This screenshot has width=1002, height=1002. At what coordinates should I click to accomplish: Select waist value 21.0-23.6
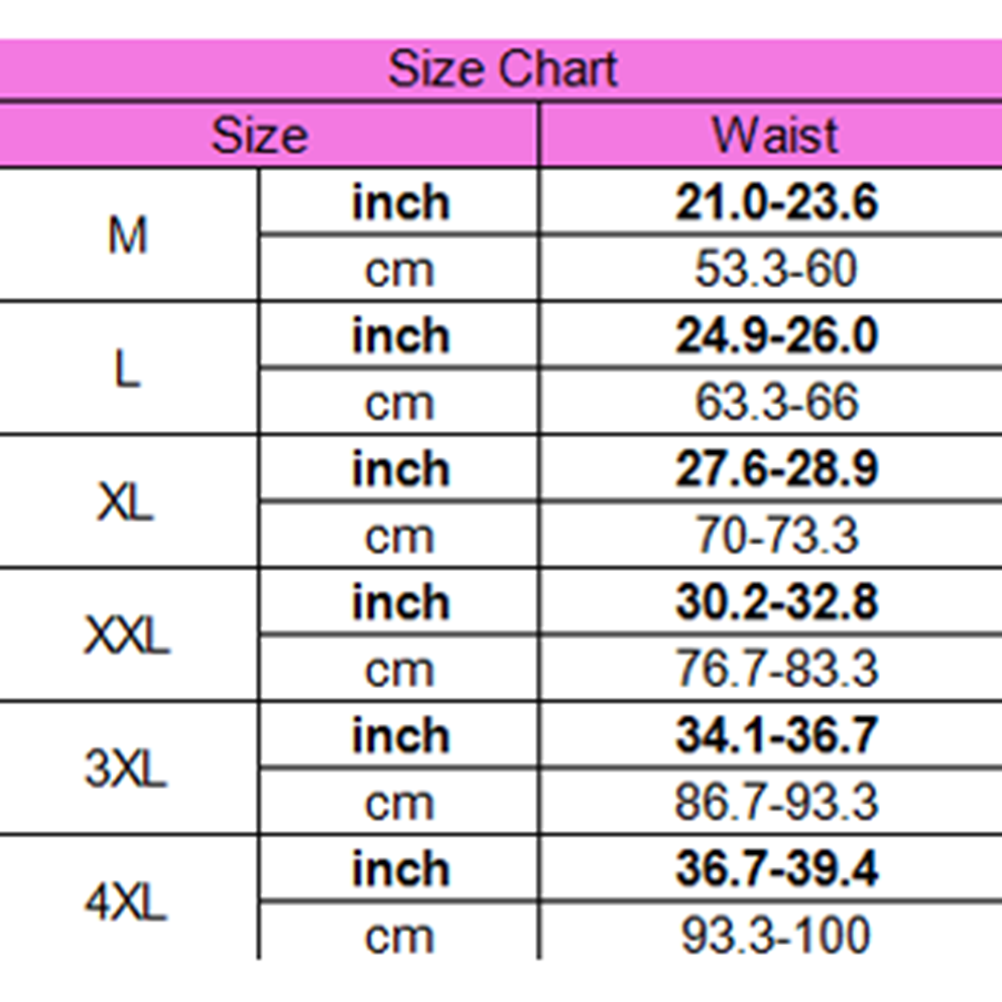point(776,203)
